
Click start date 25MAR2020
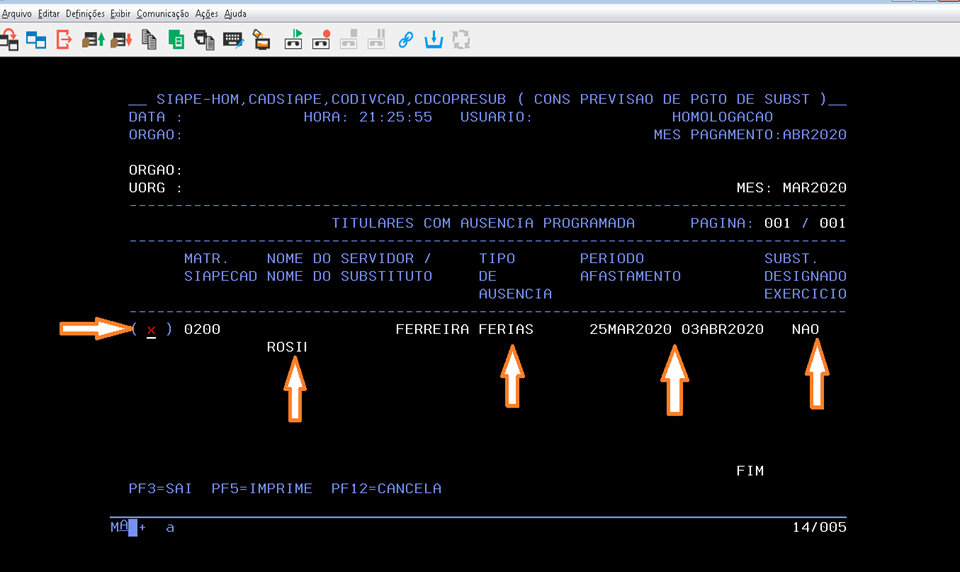point(631,329)
